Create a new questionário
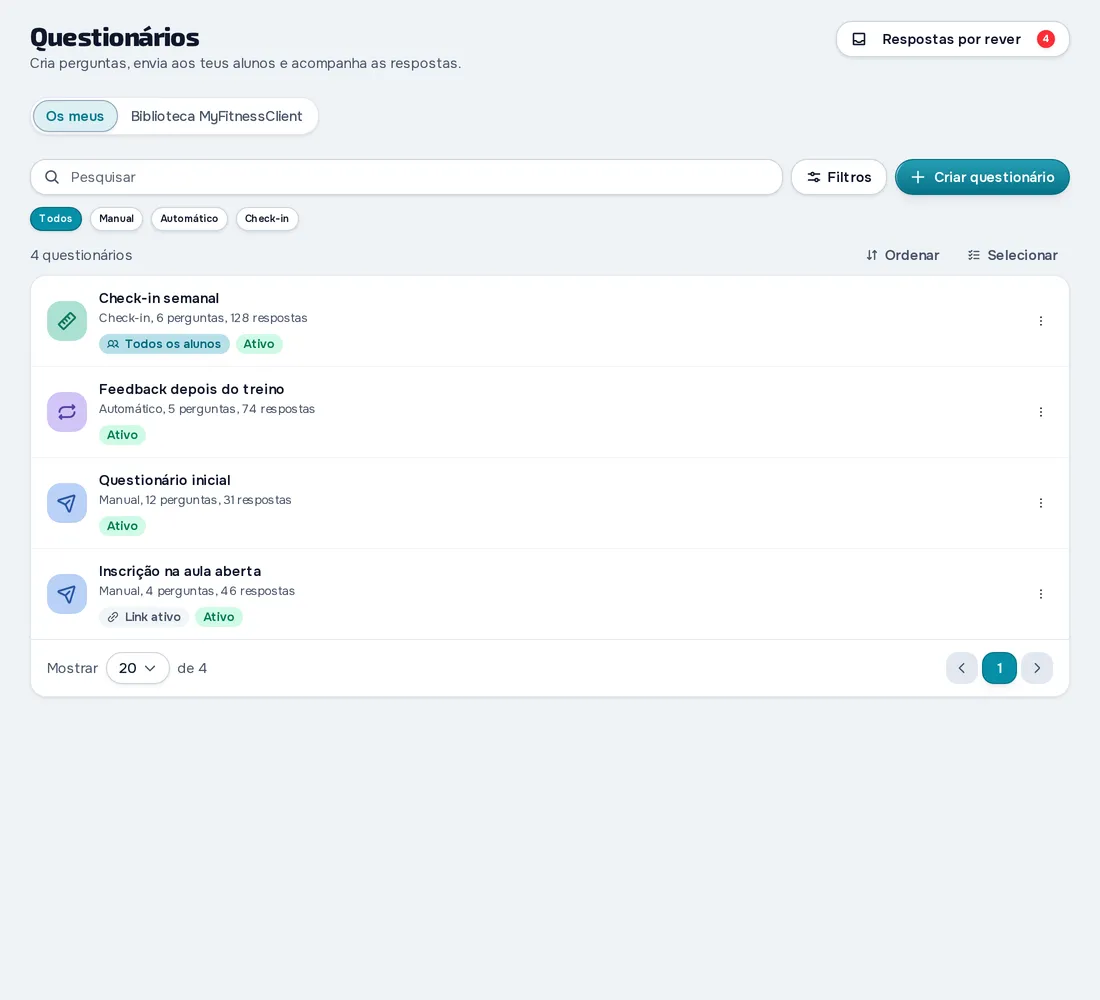 click(981, 177)
